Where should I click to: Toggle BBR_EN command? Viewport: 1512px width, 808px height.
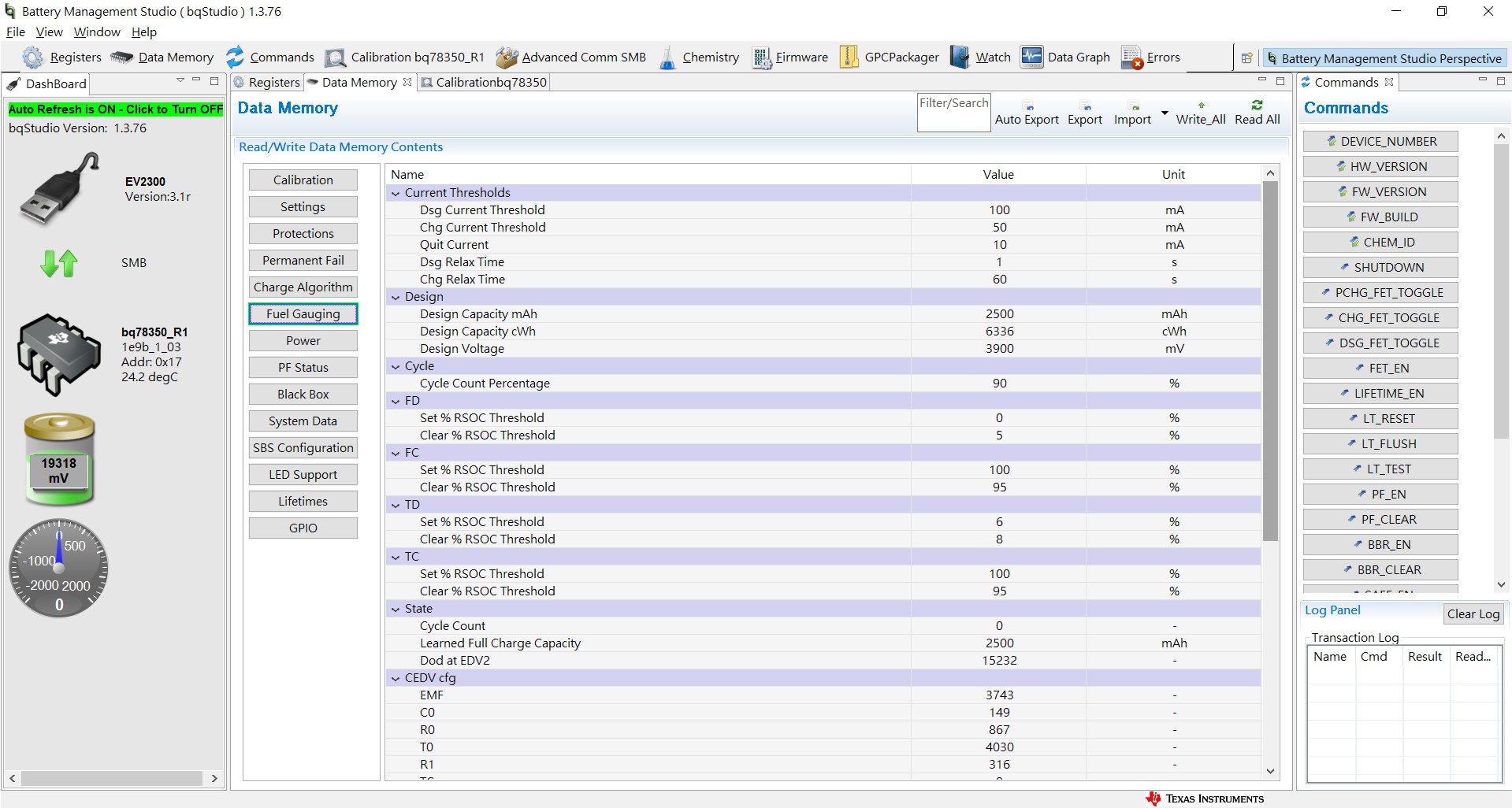(x=1380, y=545)
